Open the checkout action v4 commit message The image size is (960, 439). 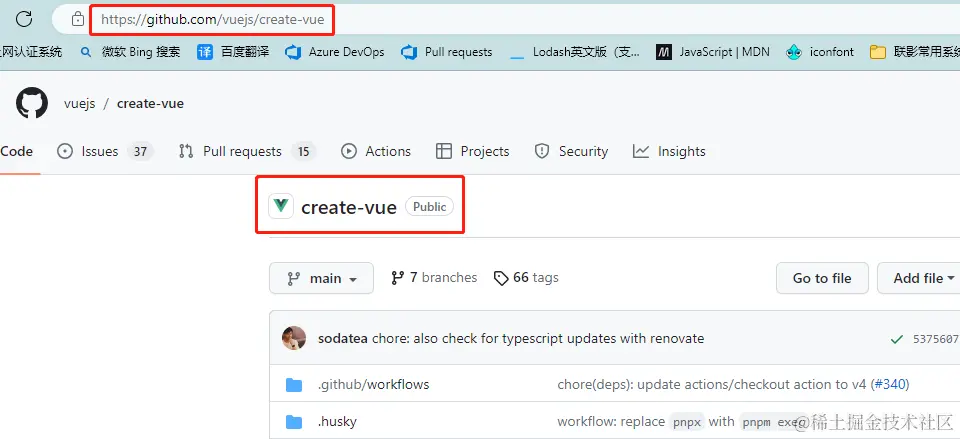[x=712, y=385]
